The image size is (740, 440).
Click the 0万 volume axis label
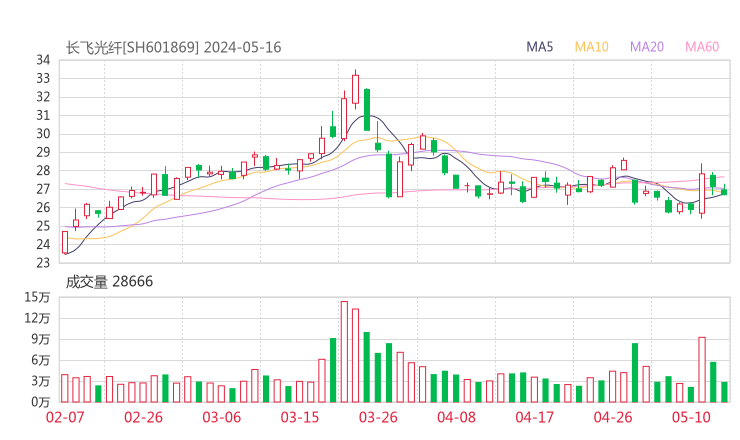(41, 402)
